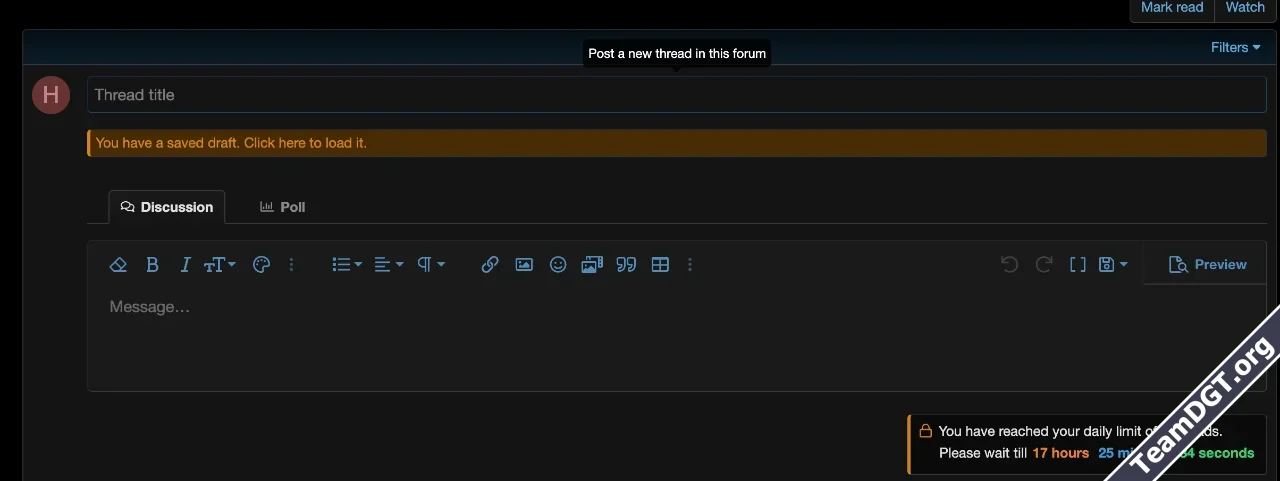Open paragraph format menu
This screenshot has height=481, width=1280.
431,265
